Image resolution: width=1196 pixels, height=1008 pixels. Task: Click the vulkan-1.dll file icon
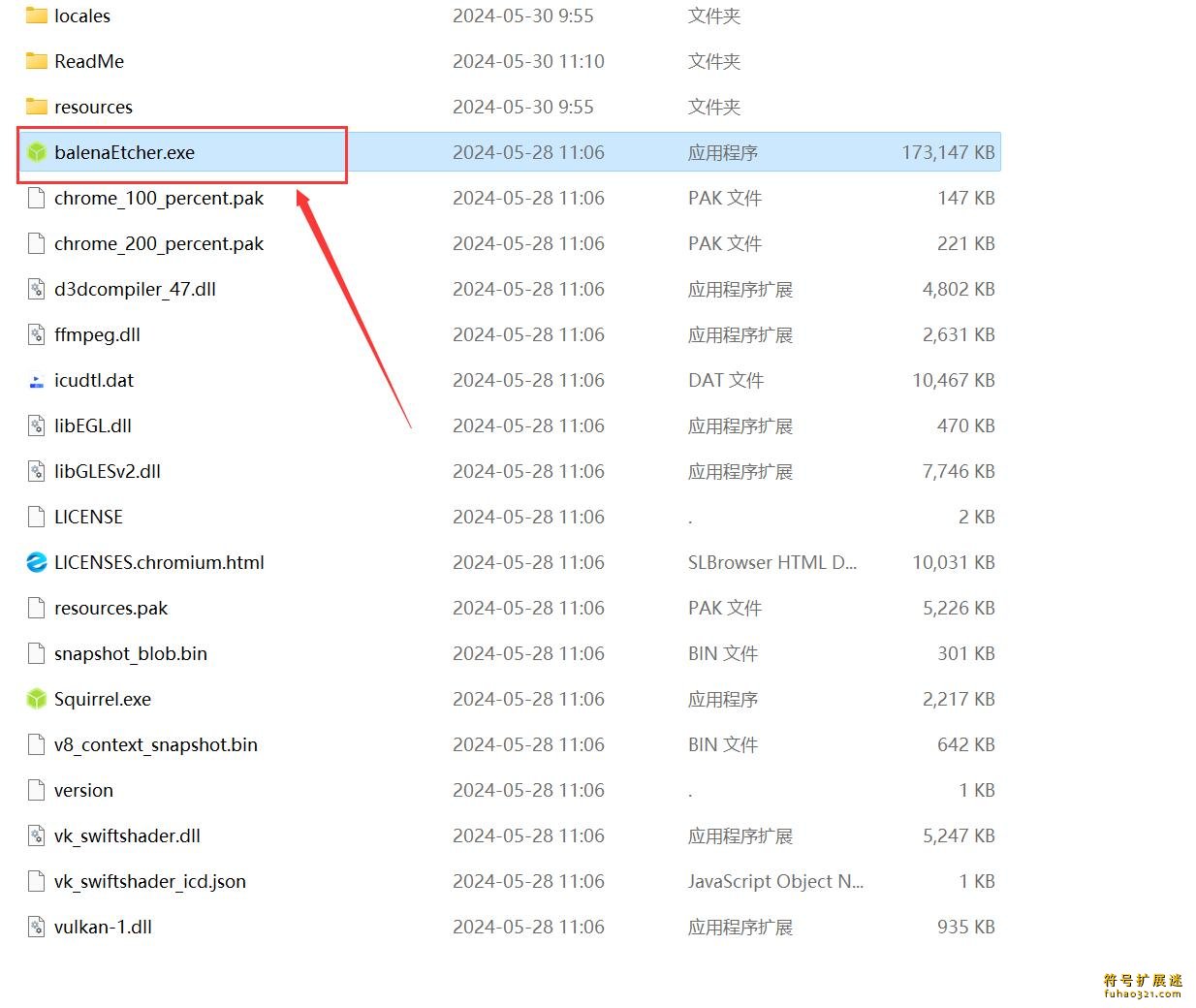tap(37, 927)
